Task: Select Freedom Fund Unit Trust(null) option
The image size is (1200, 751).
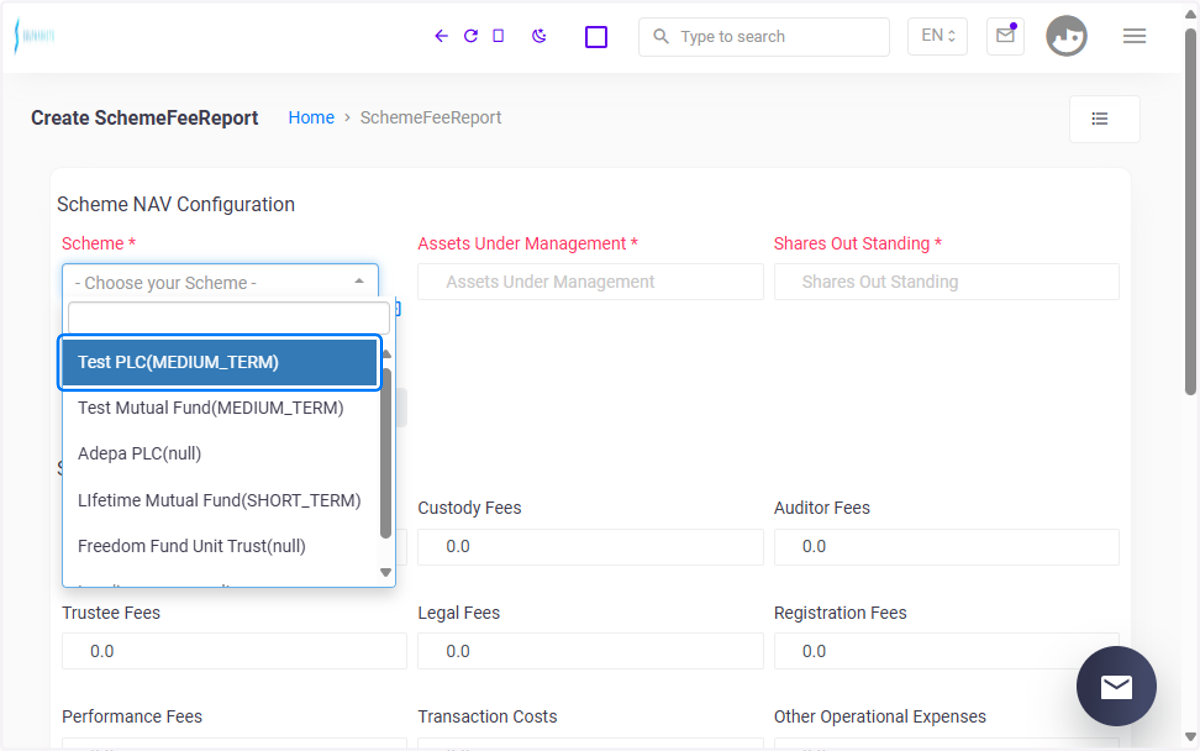Action: pyautogui.click(x=220, y=546)
